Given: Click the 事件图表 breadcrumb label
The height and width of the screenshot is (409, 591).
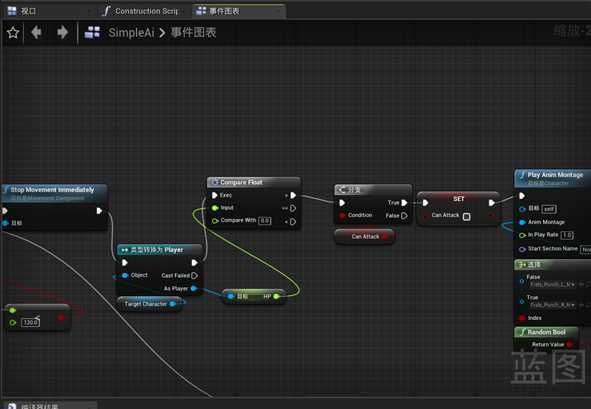Looking at the screenshot, I should point(193,33).
